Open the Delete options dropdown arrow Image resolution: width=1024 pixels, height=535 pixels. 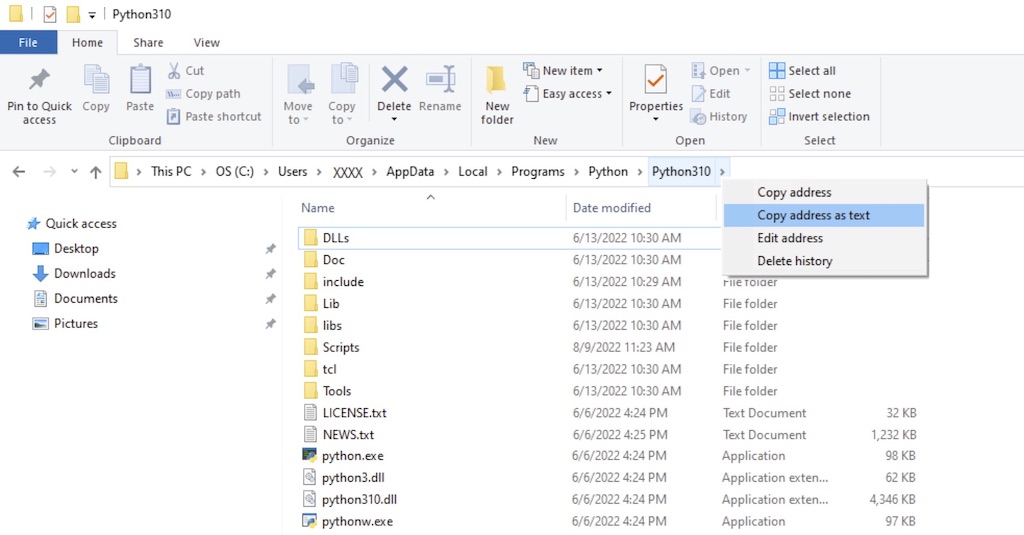click(x=394, y=120)
